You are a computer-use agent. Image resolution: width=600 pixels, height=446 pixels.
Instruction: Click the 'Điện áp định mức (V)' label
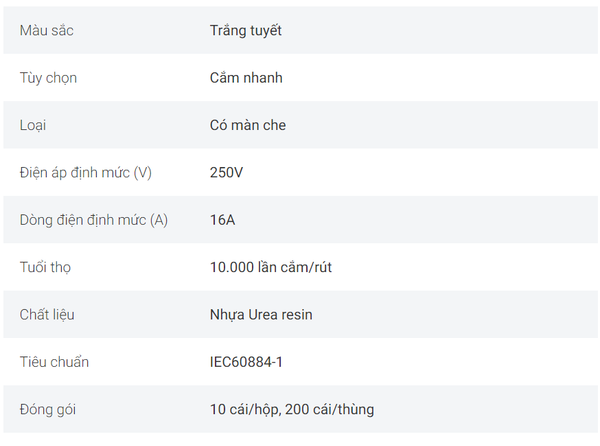tap(86, 173)
